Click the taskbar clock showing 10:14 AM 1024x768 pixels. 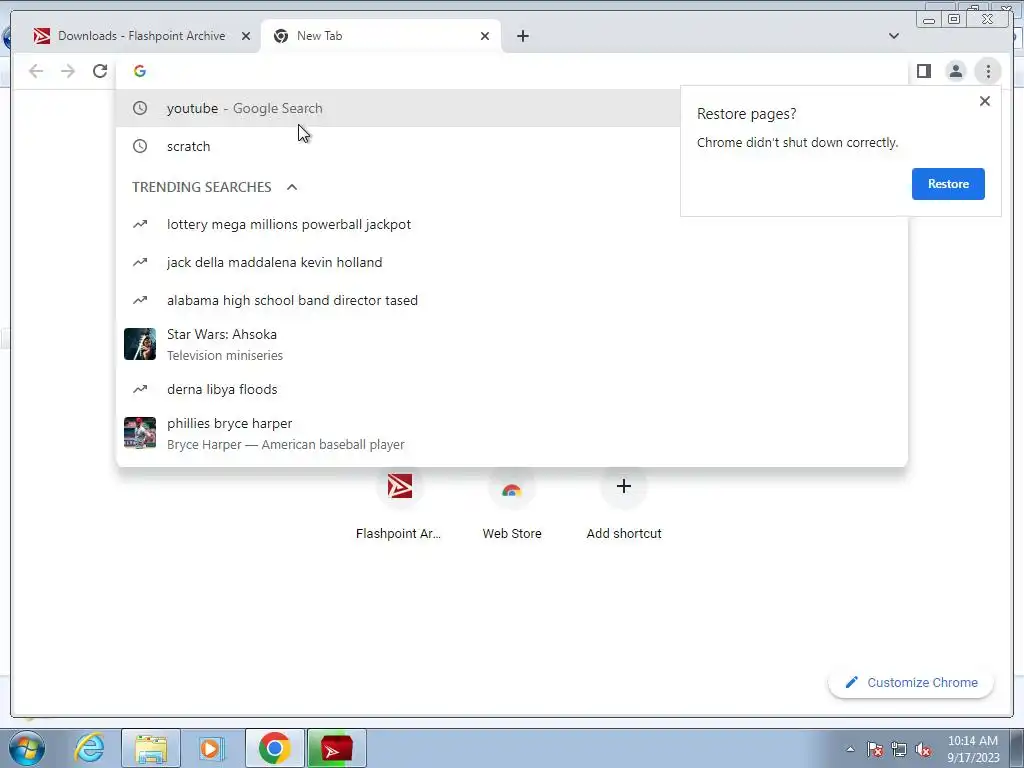click(x=972, y=749)
